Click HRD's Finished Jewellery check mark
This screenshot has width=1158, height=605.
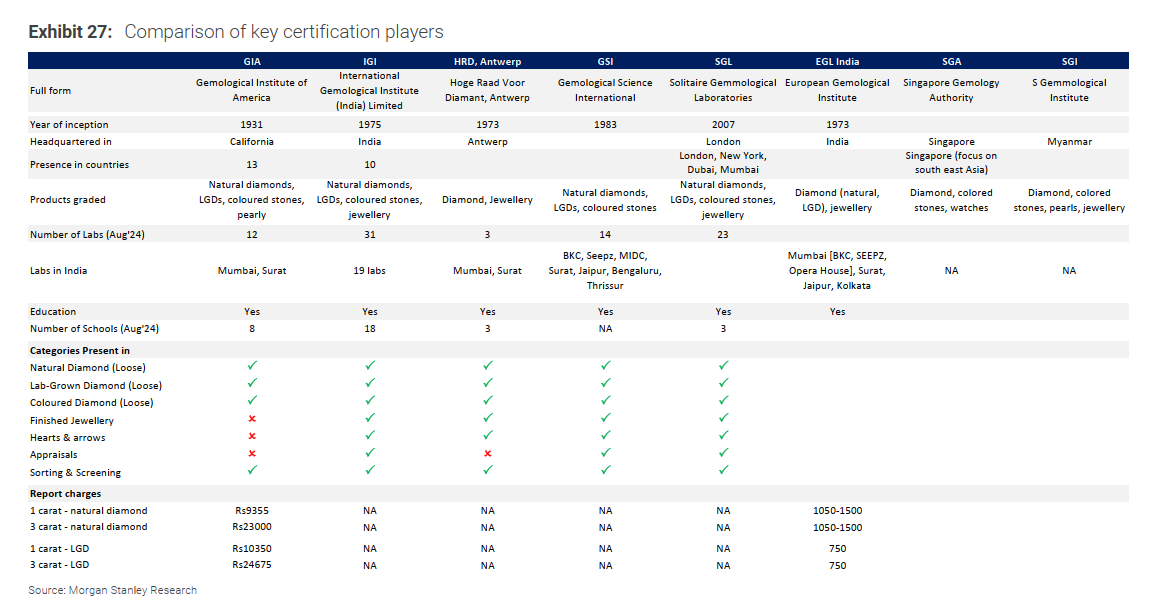point(487,418)
